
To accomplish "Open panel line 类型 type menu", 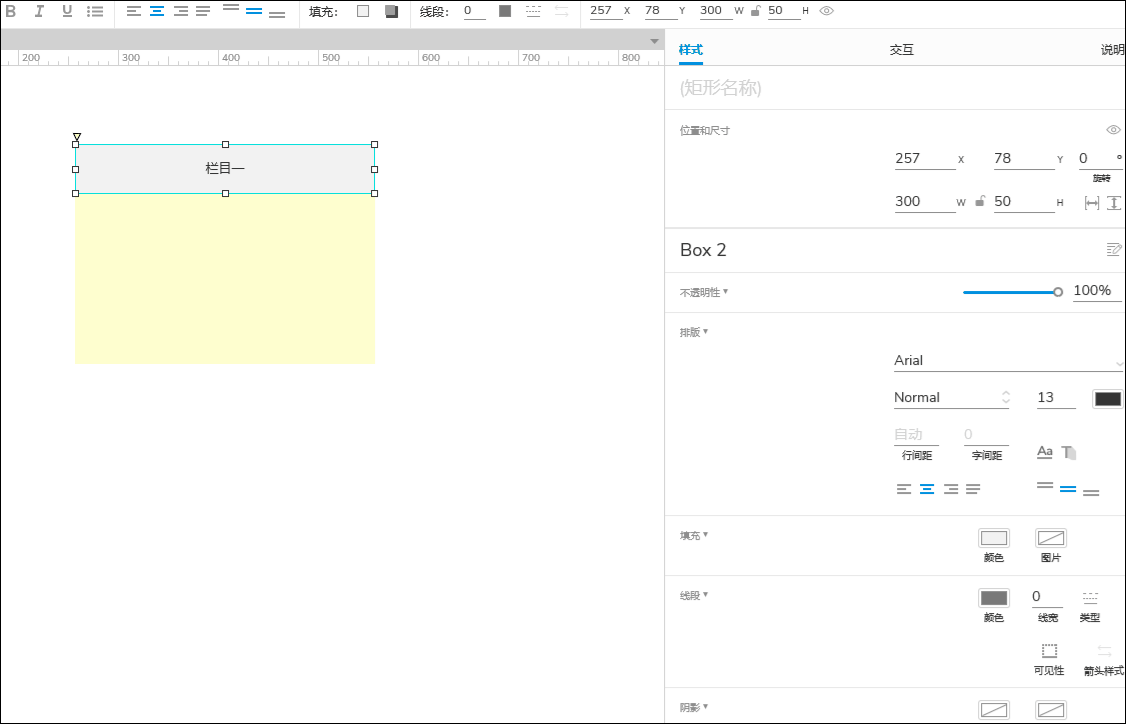I will tap(1090, 598).
